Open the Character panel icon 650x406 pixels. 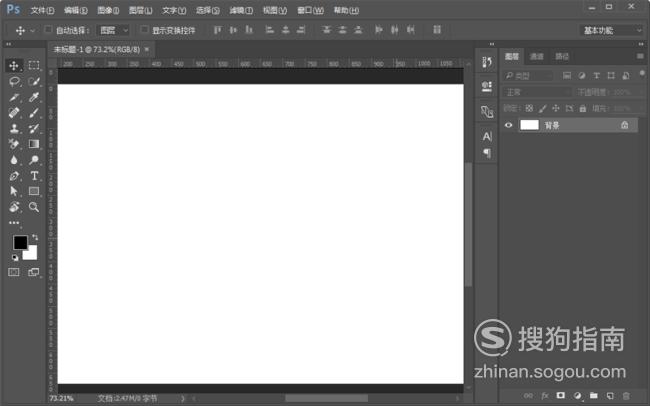487,136
